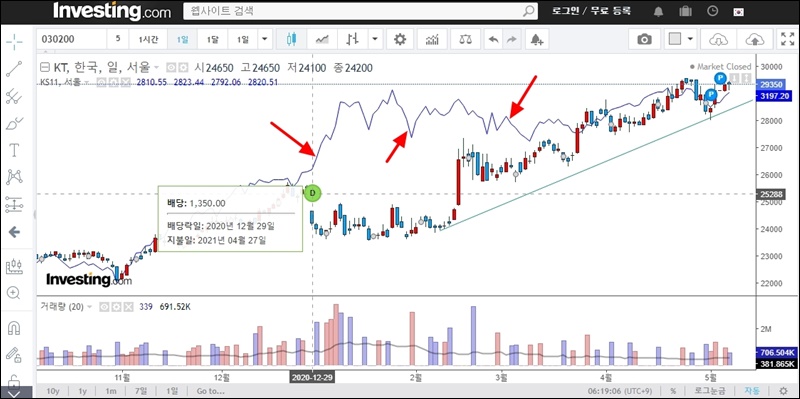Viewport: 800px width, 399px height.
Task: Set interval to 1시간
Action: click(148, 39)
